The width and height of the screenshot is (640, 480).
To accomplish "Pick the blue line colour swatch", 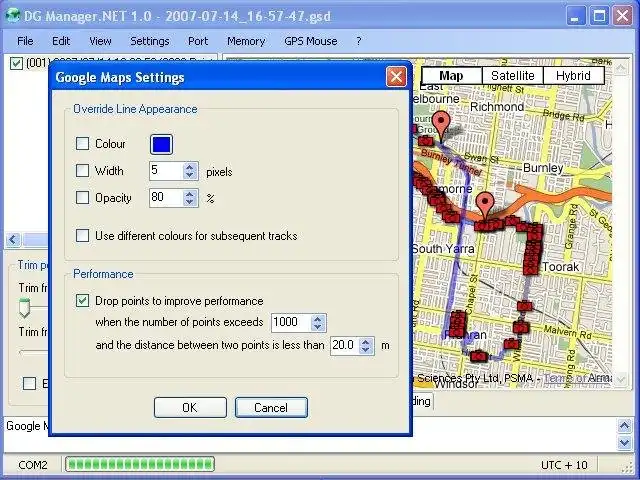I will (x=162, y=144).
